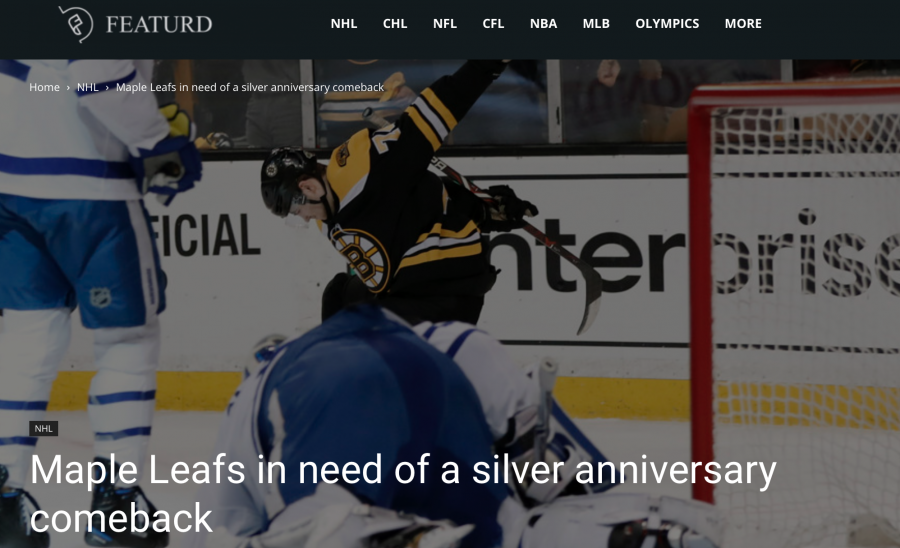Image resolution: width=900 pixels, height=548 pixels.
Task: Navigate to the NBA section
Action: pos(544,24)
